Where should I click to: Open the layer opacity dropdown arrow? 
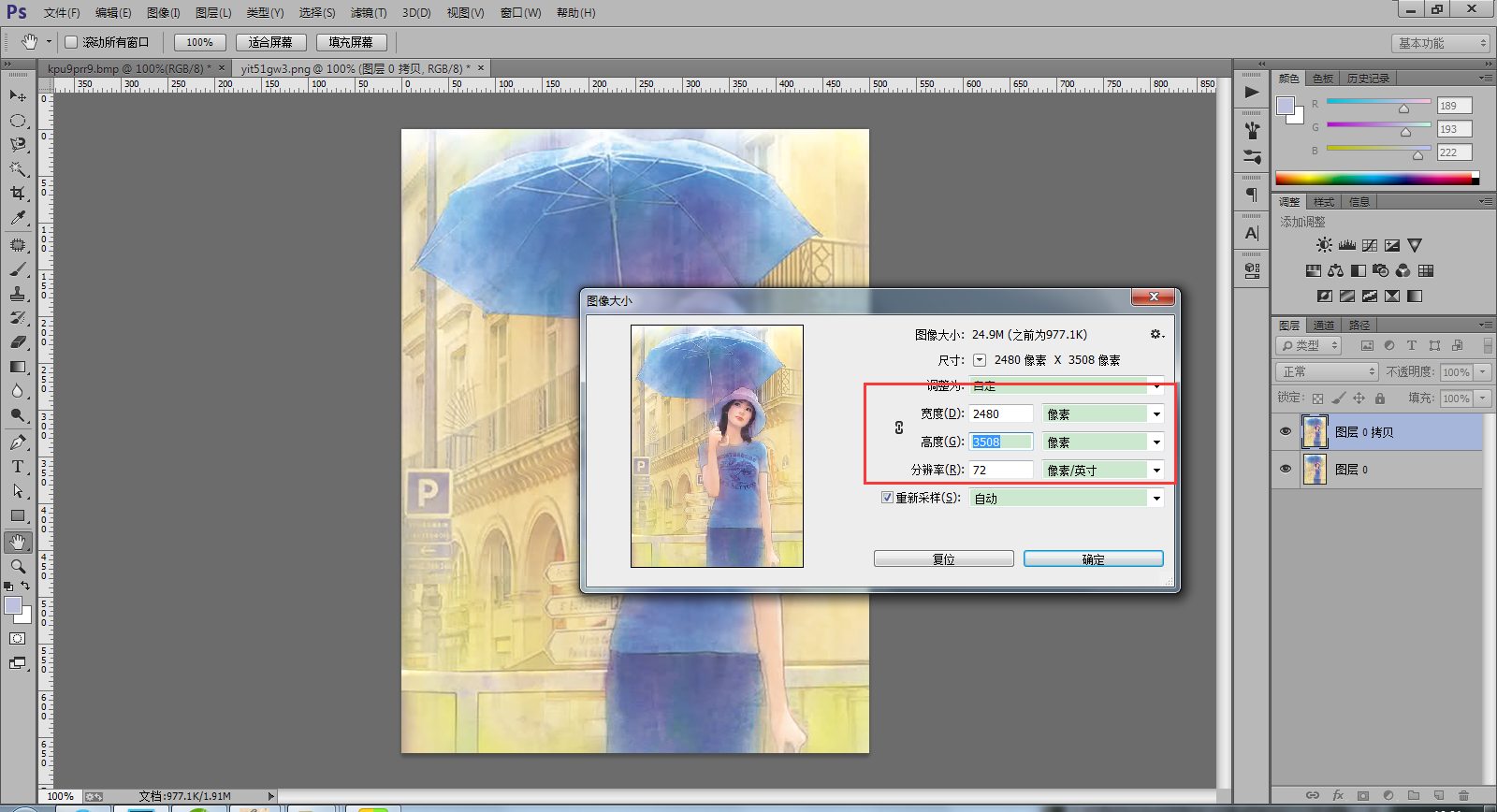coord(1482,371)
